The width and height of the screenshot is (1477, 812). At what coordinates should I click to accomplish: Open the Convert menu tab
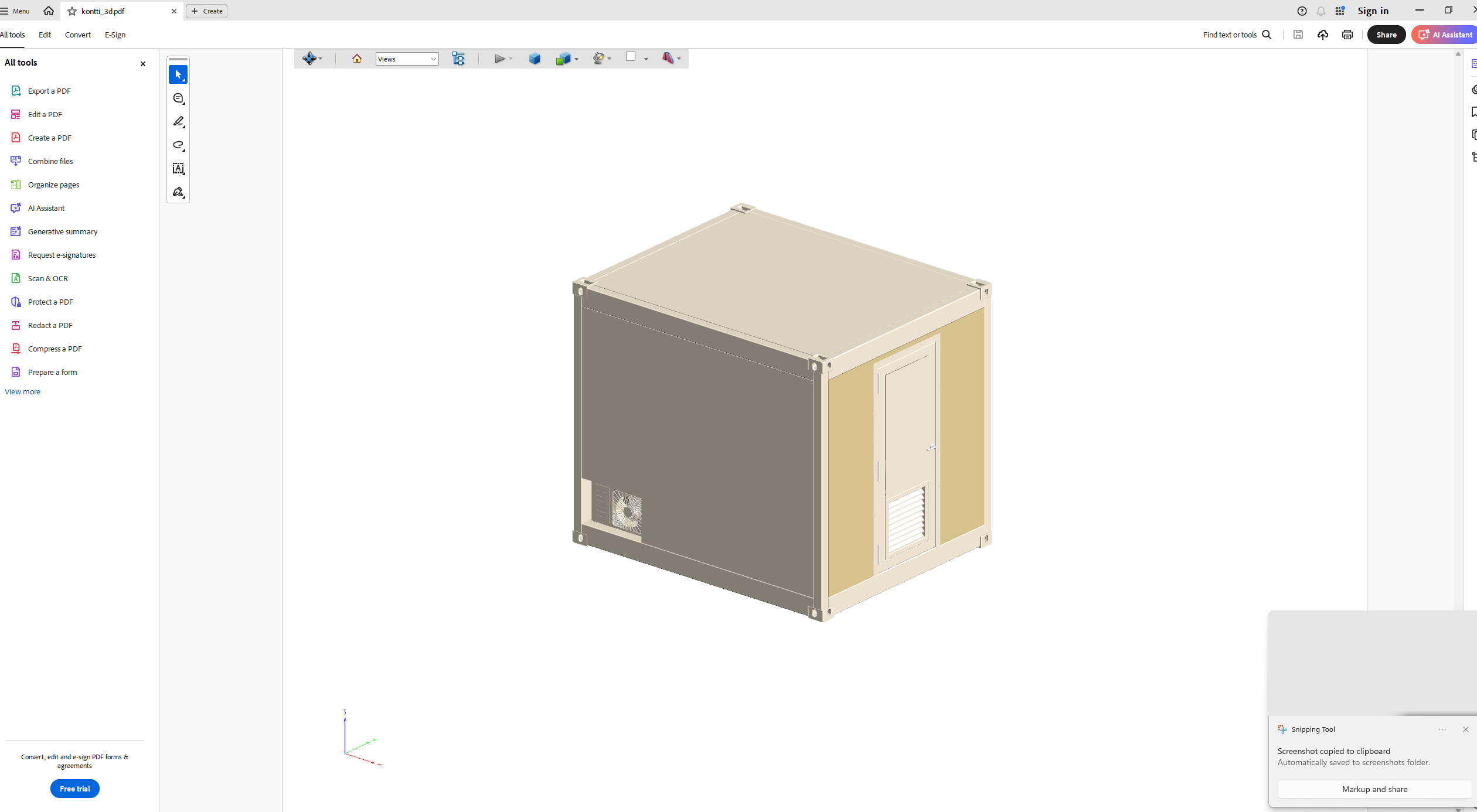click(x=77, y=35)
